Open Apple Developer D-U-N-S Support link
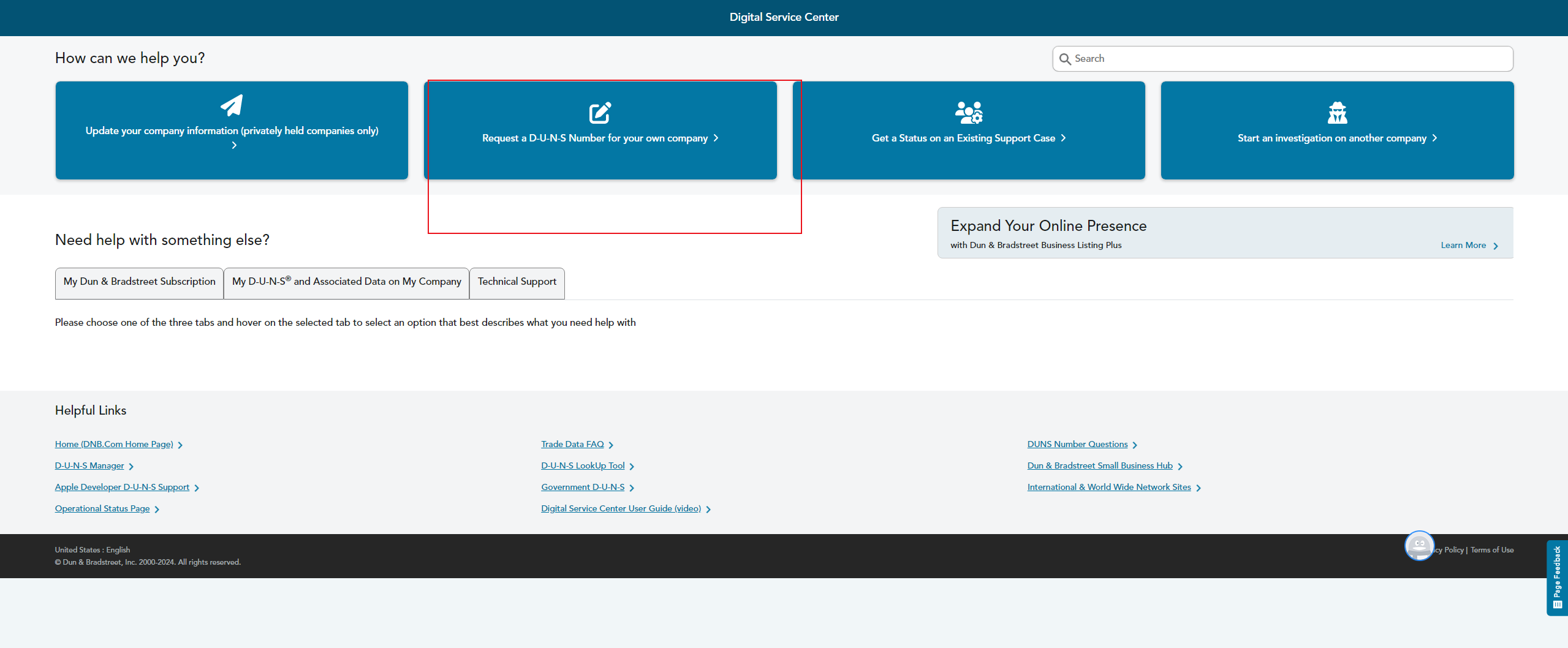Viewport: 1568px width, 648px height. (x=122, y=487)
